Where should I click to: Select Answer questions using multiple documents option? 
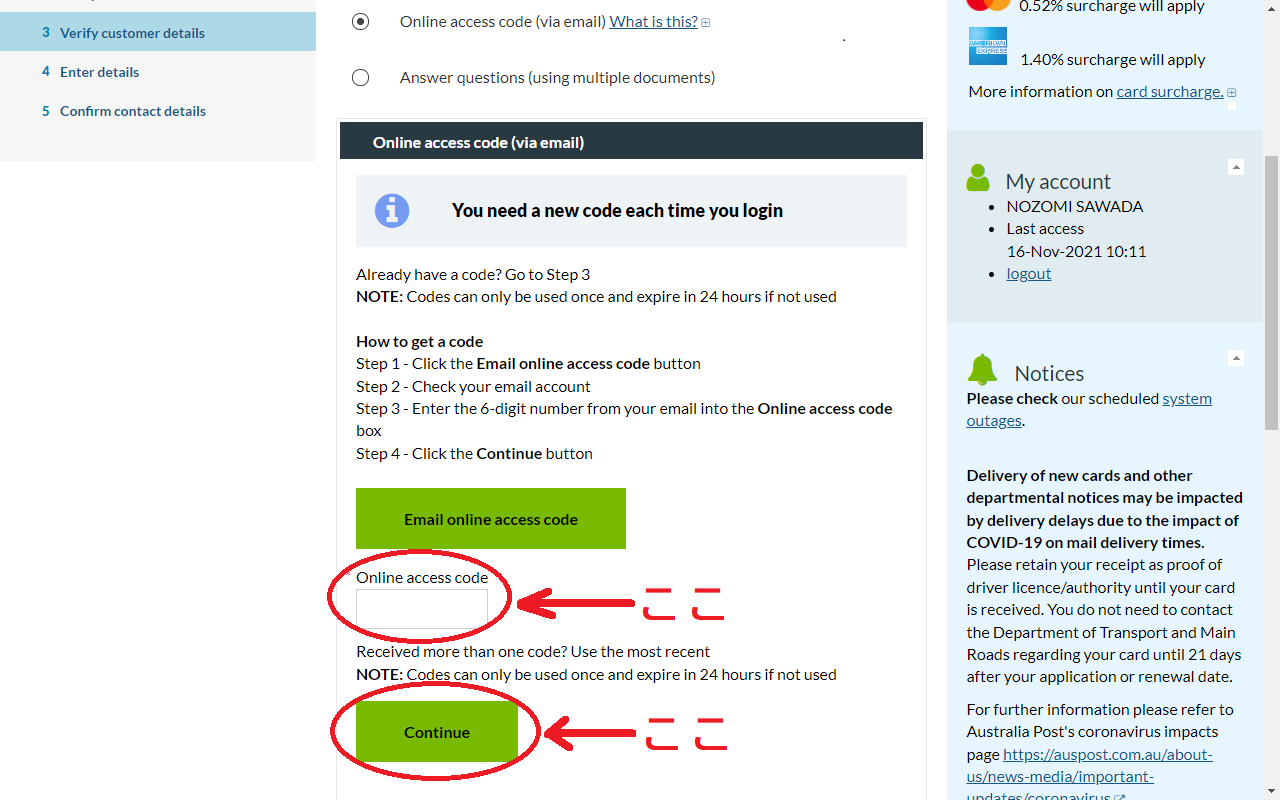[361, 77]
